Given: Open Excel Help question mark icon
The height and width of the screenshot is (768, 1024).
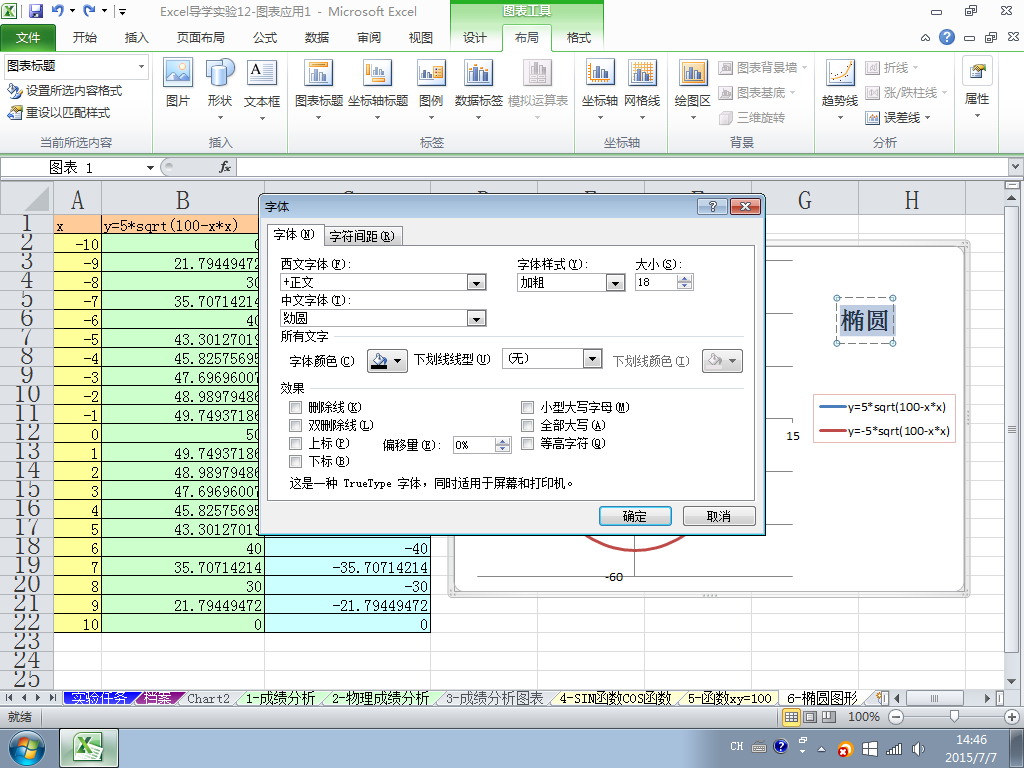Looking at the screenshot, I should click(947, 37).
